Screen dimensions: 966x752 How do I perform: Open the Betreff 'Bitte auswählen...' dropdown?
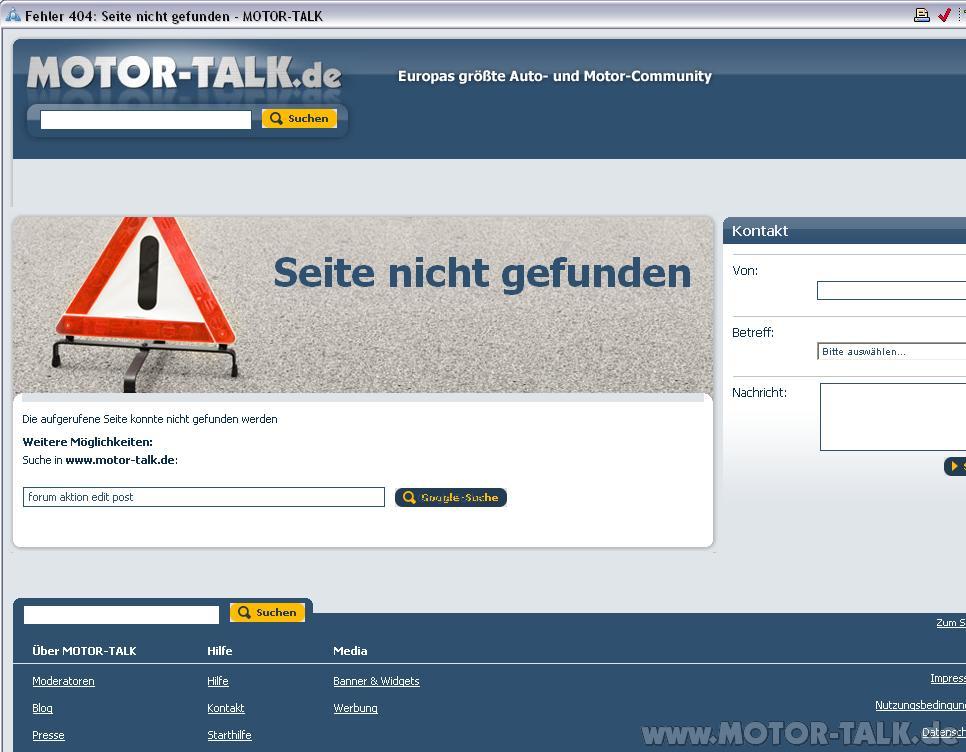point(891,352)
